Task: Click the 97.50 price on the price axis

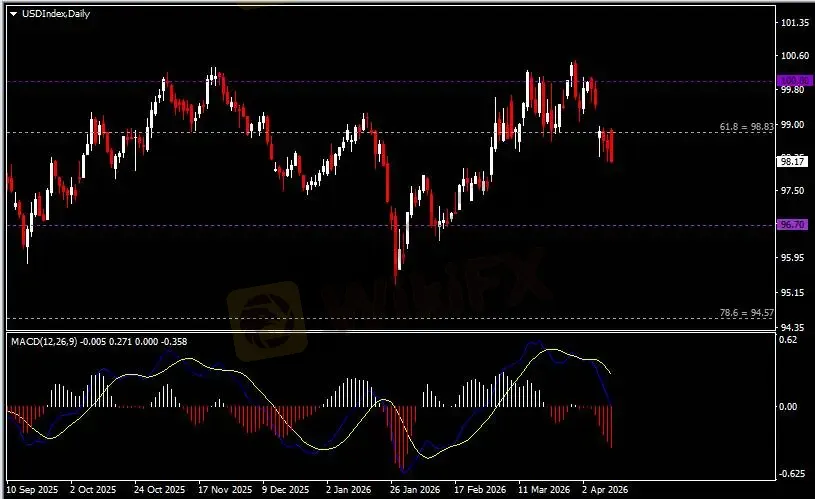Action: pyautogui.click(x=792, y=191)
